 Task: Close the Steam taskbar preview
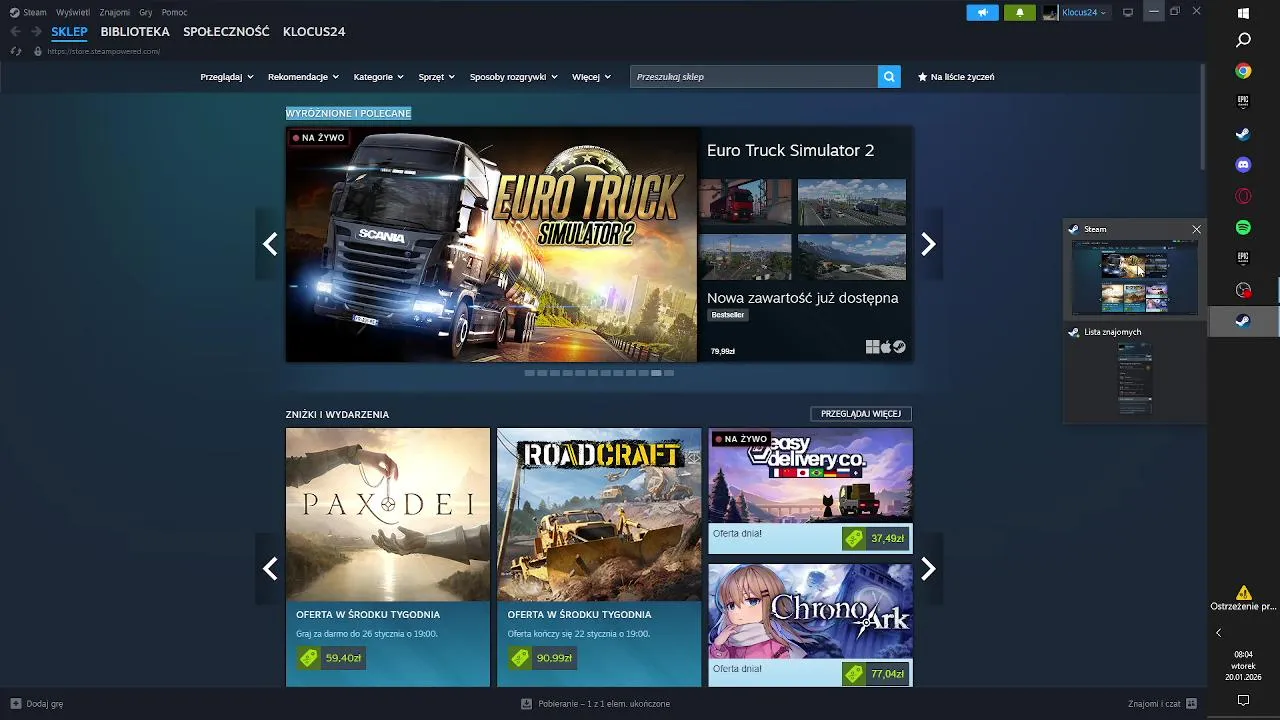click(1196, 229)
